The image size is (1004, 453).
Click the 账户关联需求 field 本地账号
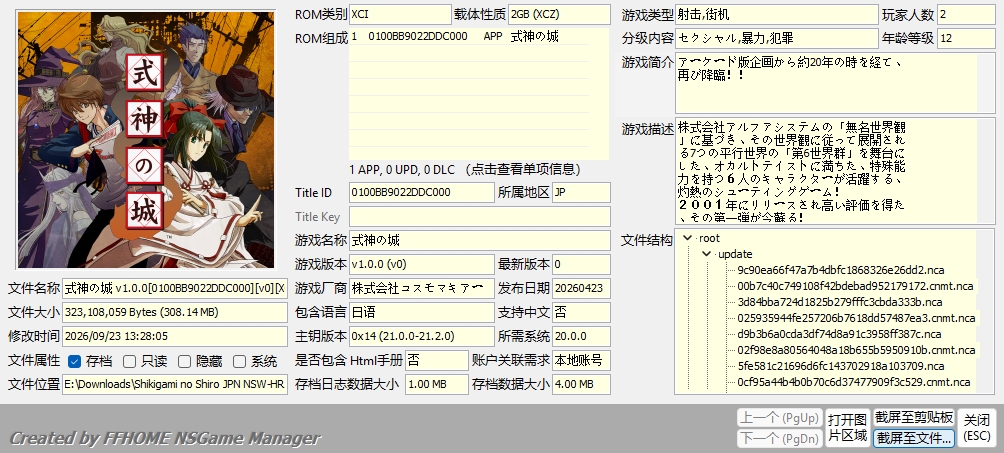click(x=581, y=360)
